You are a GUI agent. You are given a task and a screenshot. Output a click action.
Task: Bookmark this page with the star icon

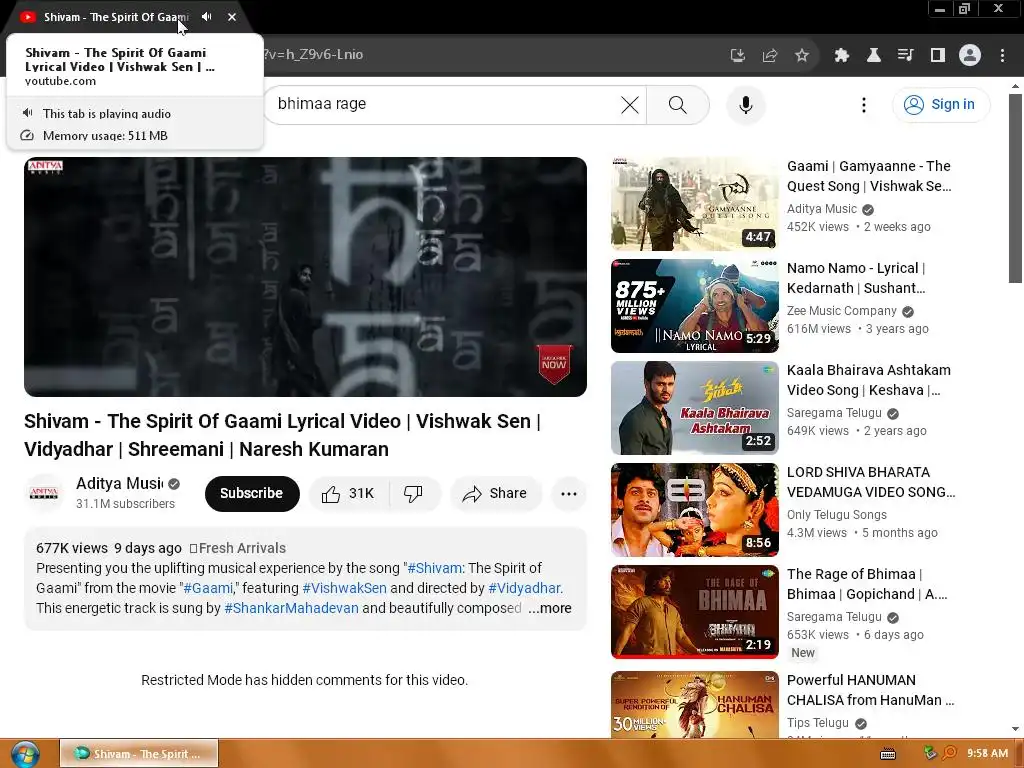[x=802, y=55]
